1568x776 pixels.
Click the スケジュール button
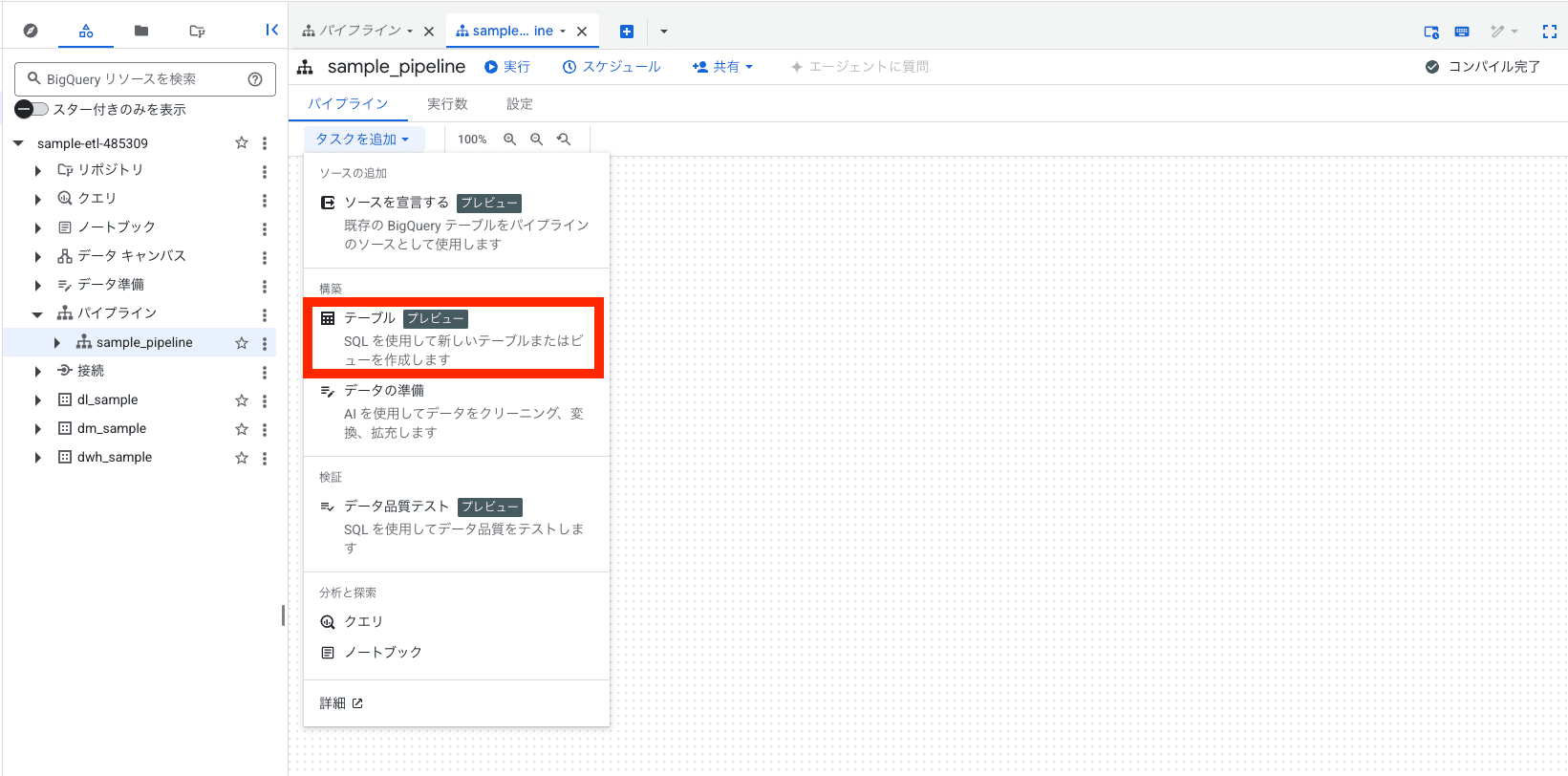(x=612, y=67)
